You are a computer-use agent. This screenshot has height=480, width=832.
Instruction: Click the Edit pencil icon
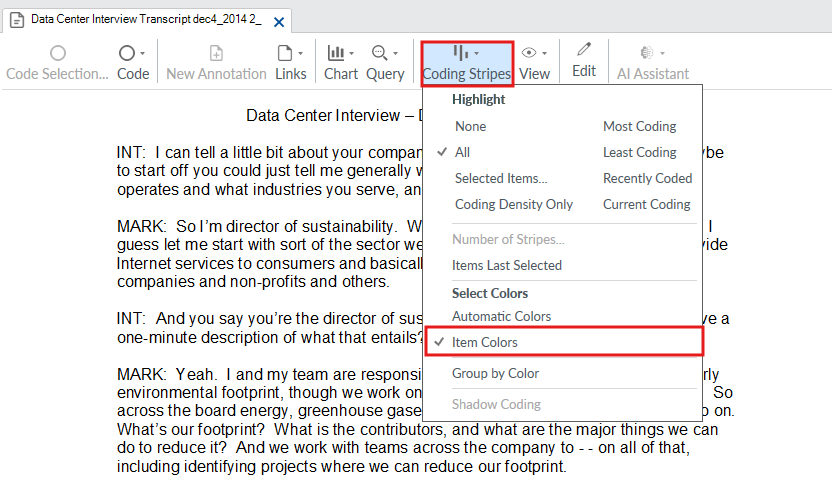click(x=584, y=50)
